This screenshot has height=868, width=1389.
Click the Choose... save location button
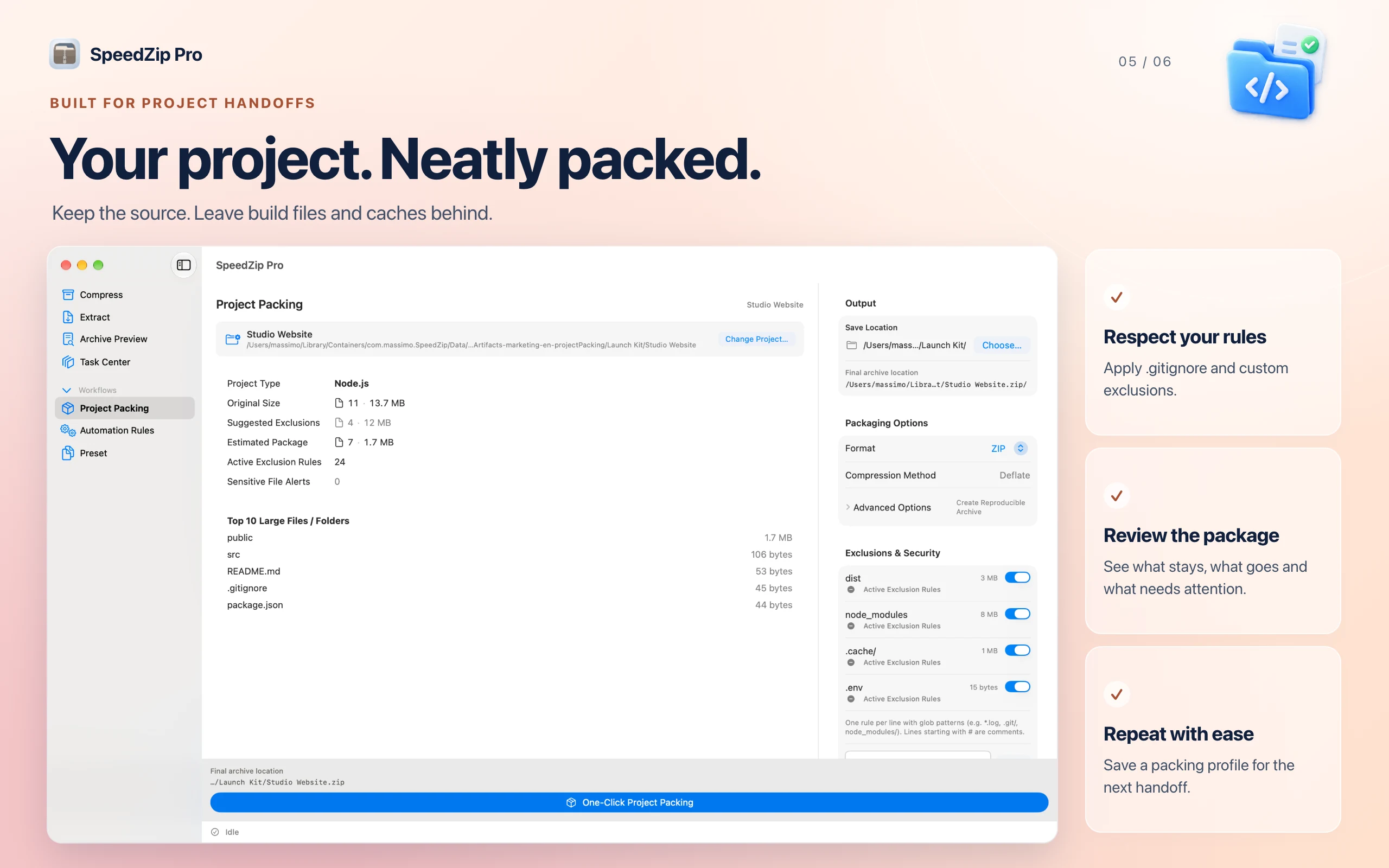click(x=1002, y=345)
